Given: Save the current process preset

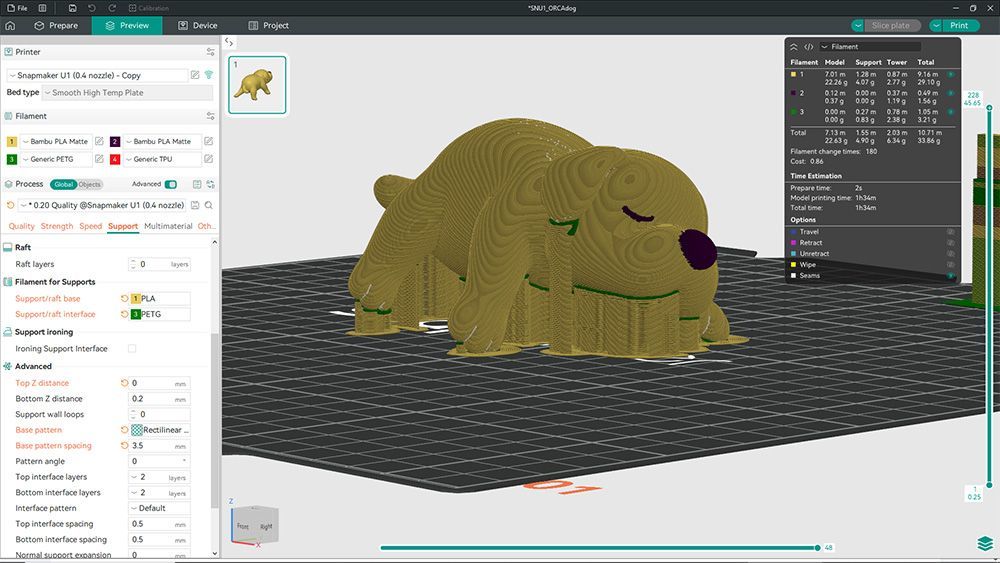Looking at the screenshot, I should 195,205.
